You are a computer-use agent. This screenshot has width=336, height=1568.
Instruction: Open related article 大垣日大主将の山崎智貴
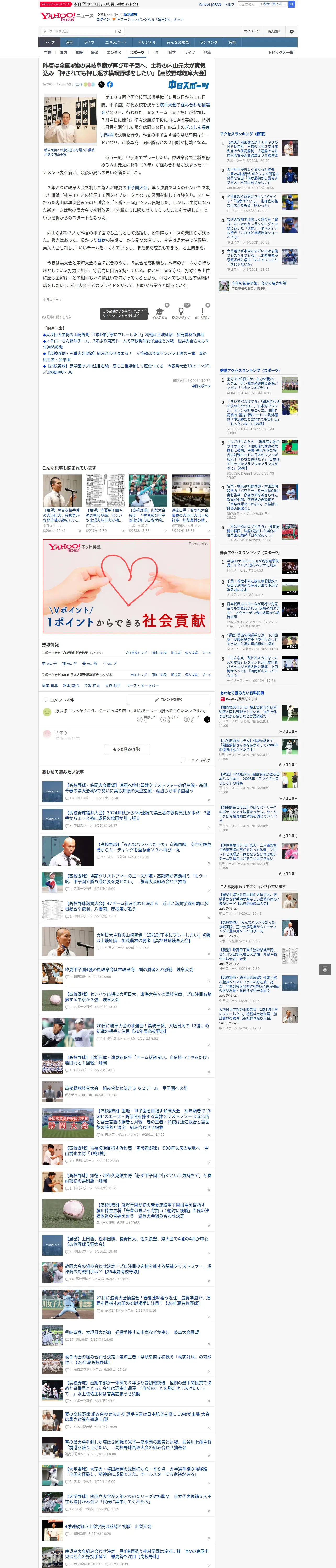coord(123,335)
